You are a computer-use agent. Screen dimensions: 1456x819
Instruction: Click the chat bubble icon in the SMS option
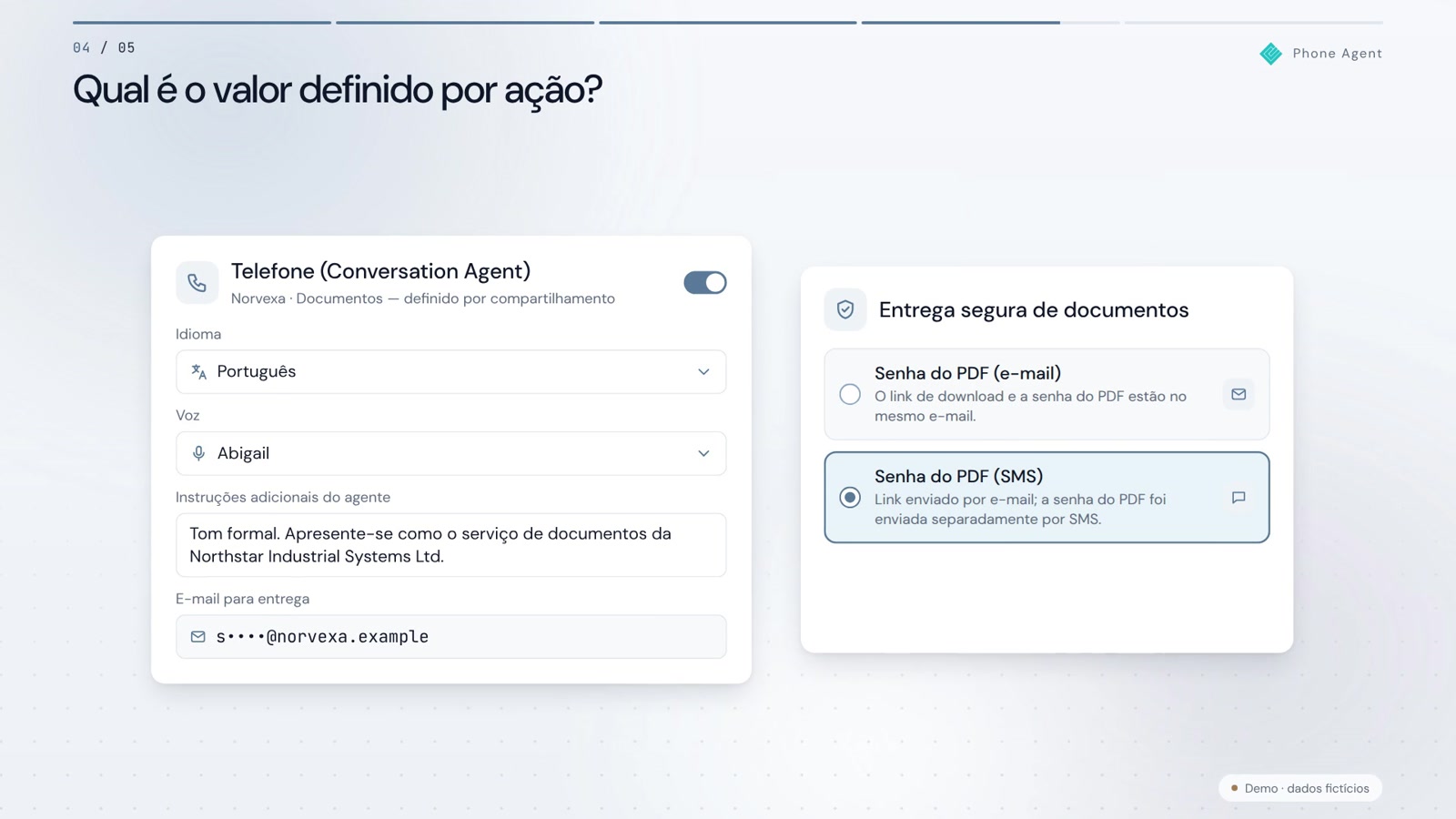click(1239, 497)
